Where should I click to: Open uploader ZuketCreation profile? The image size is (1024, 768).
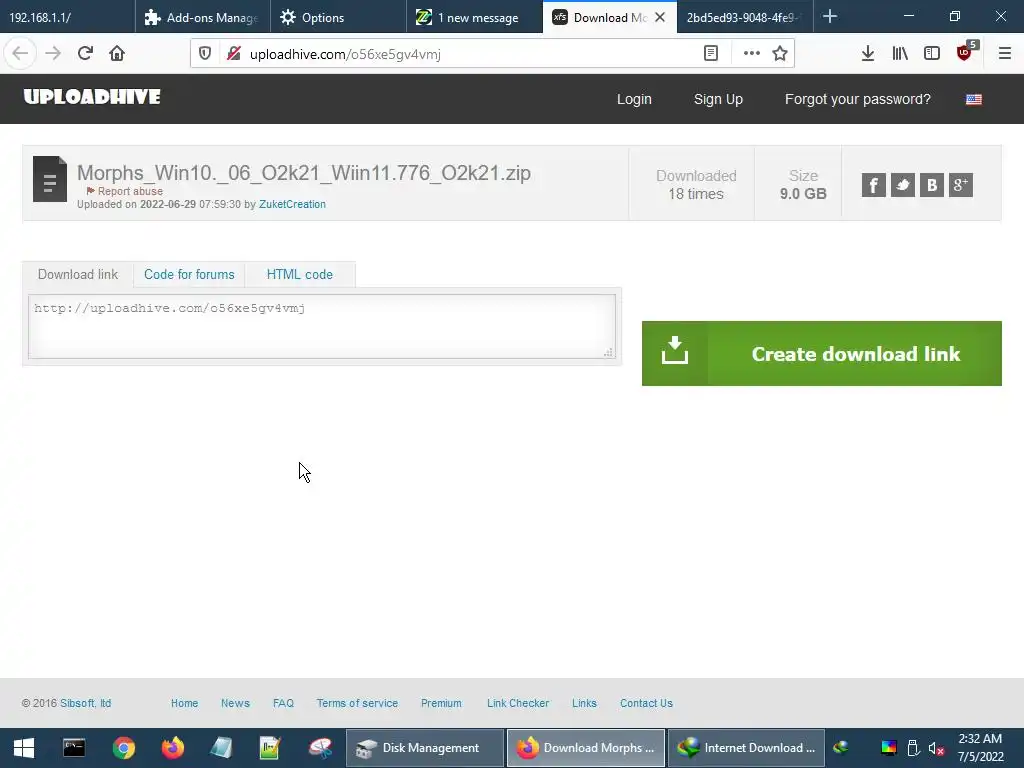(293, 204)
